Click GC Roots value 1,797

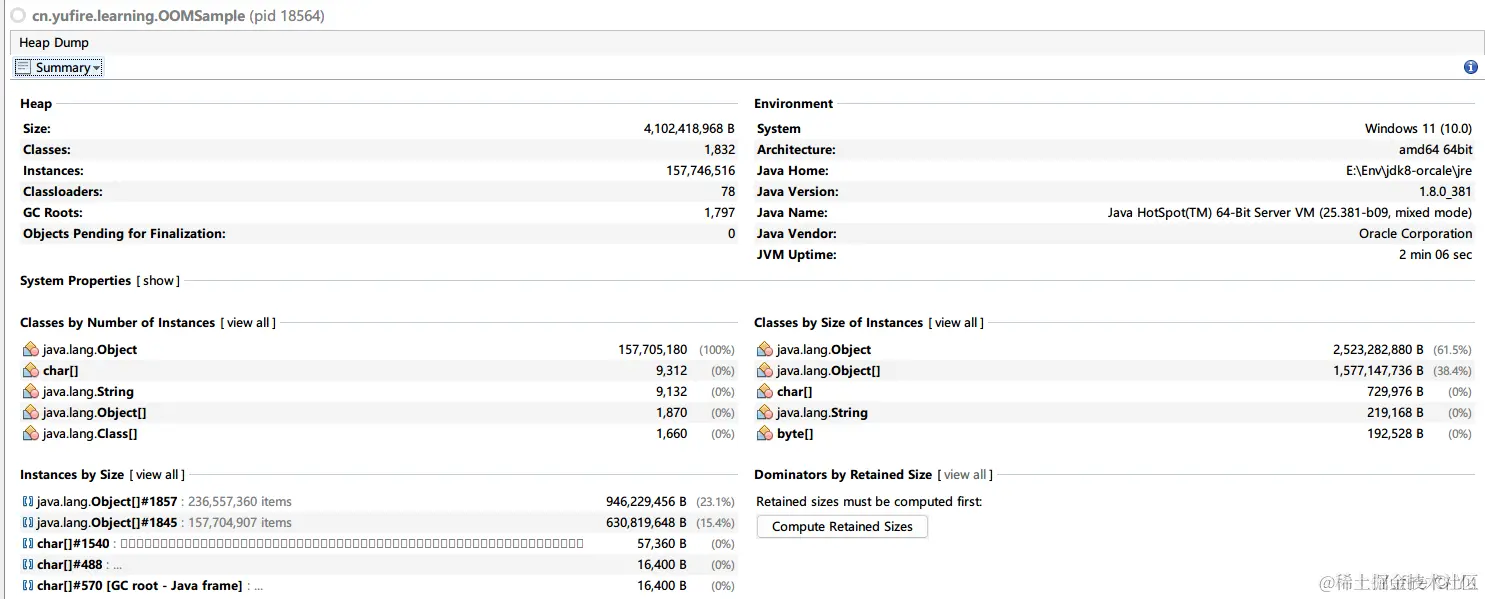point(720,213)
